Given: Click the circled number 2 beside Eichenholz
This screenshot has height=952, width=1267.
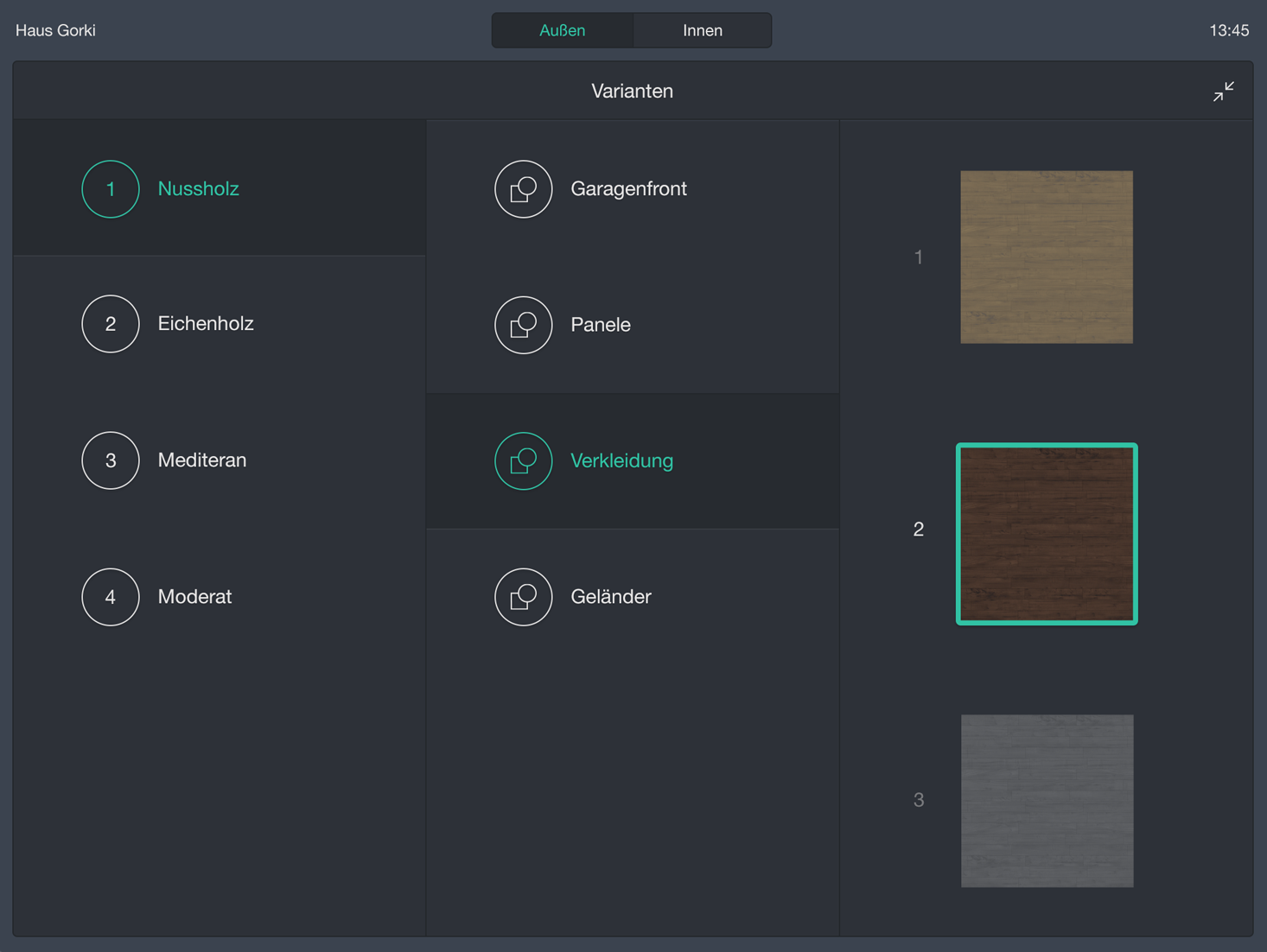Looking at the screenshot, I should pos(111,324).
